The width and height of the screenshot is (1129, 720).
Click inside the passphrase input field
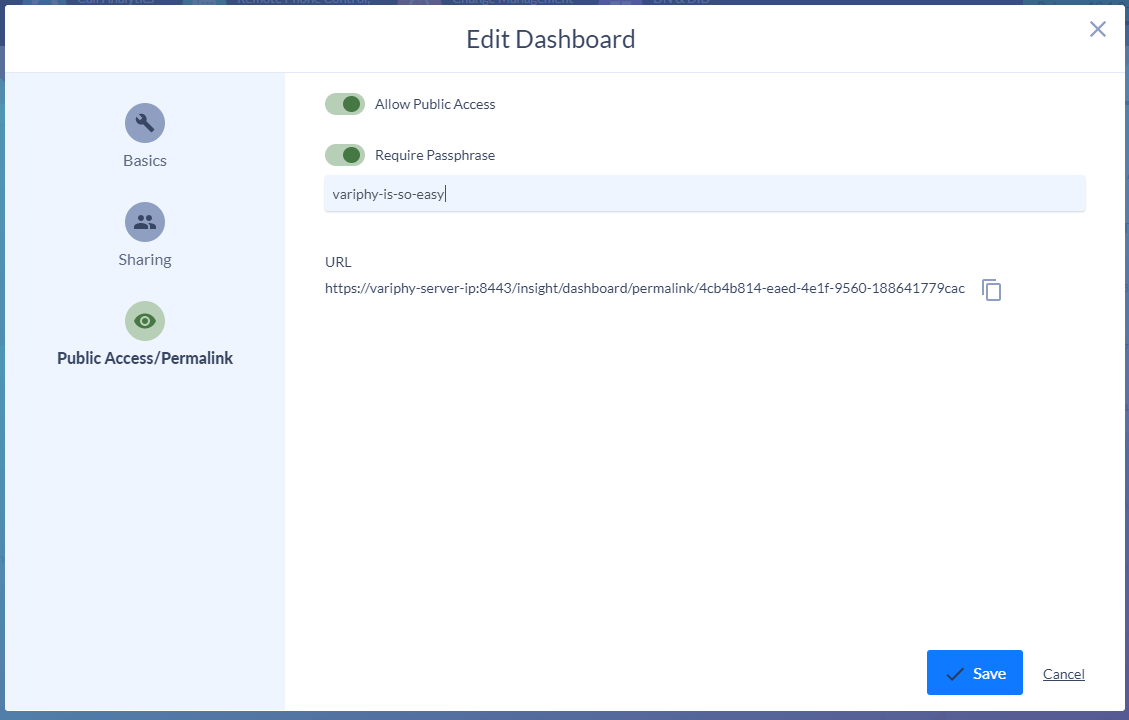click(x=700, y=193)
